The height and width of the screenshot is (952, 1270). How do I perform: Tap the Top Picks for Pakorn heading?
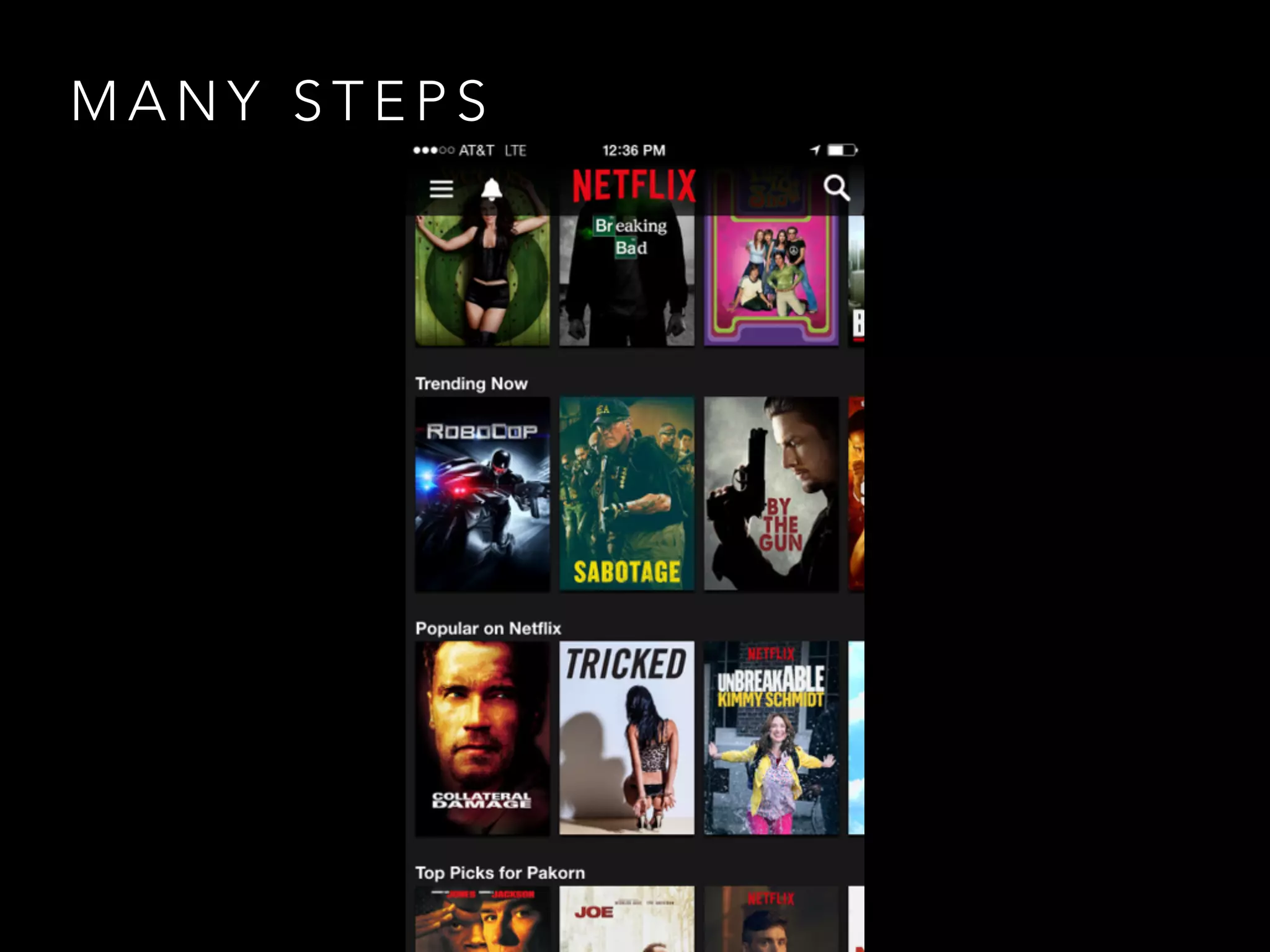click(x=500, y=873)
